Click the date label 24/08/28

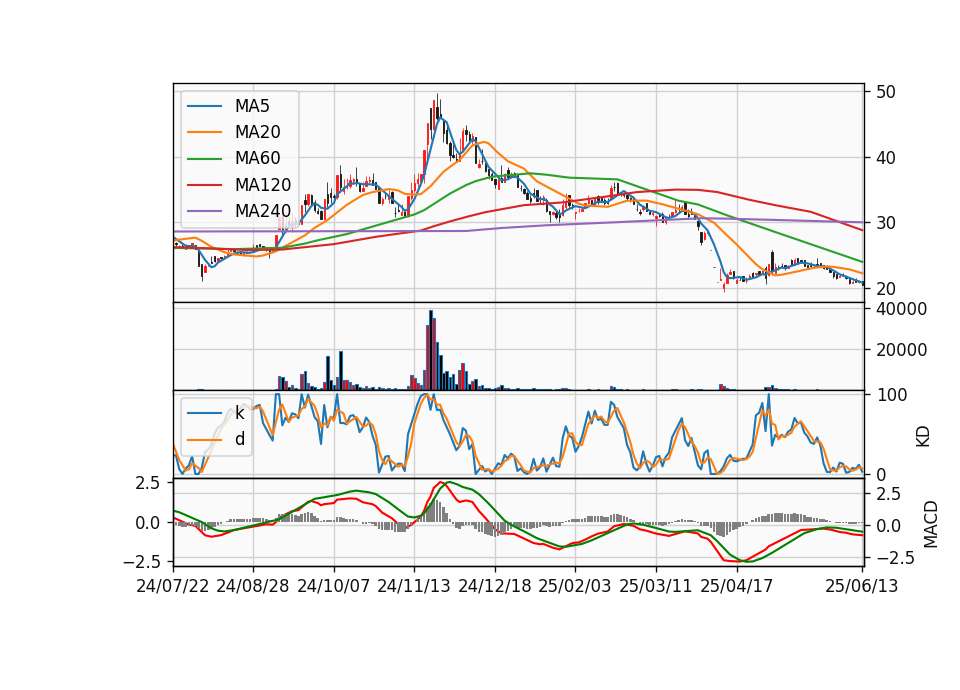[x=253, y=586]
